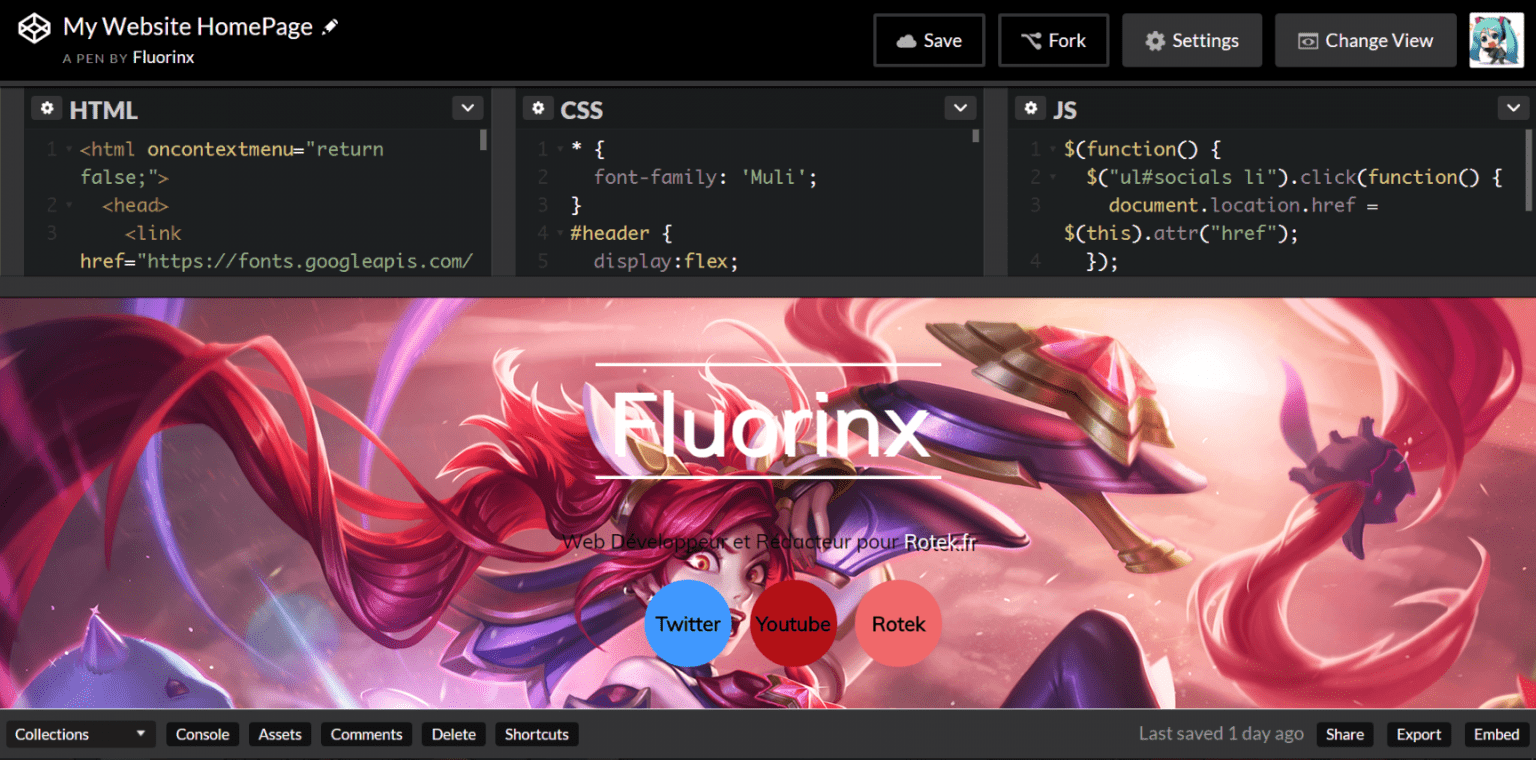The width and height of the screenshot is (1536, 760).
Task: Open the Fluorinx author profile link
Action: 163,58
